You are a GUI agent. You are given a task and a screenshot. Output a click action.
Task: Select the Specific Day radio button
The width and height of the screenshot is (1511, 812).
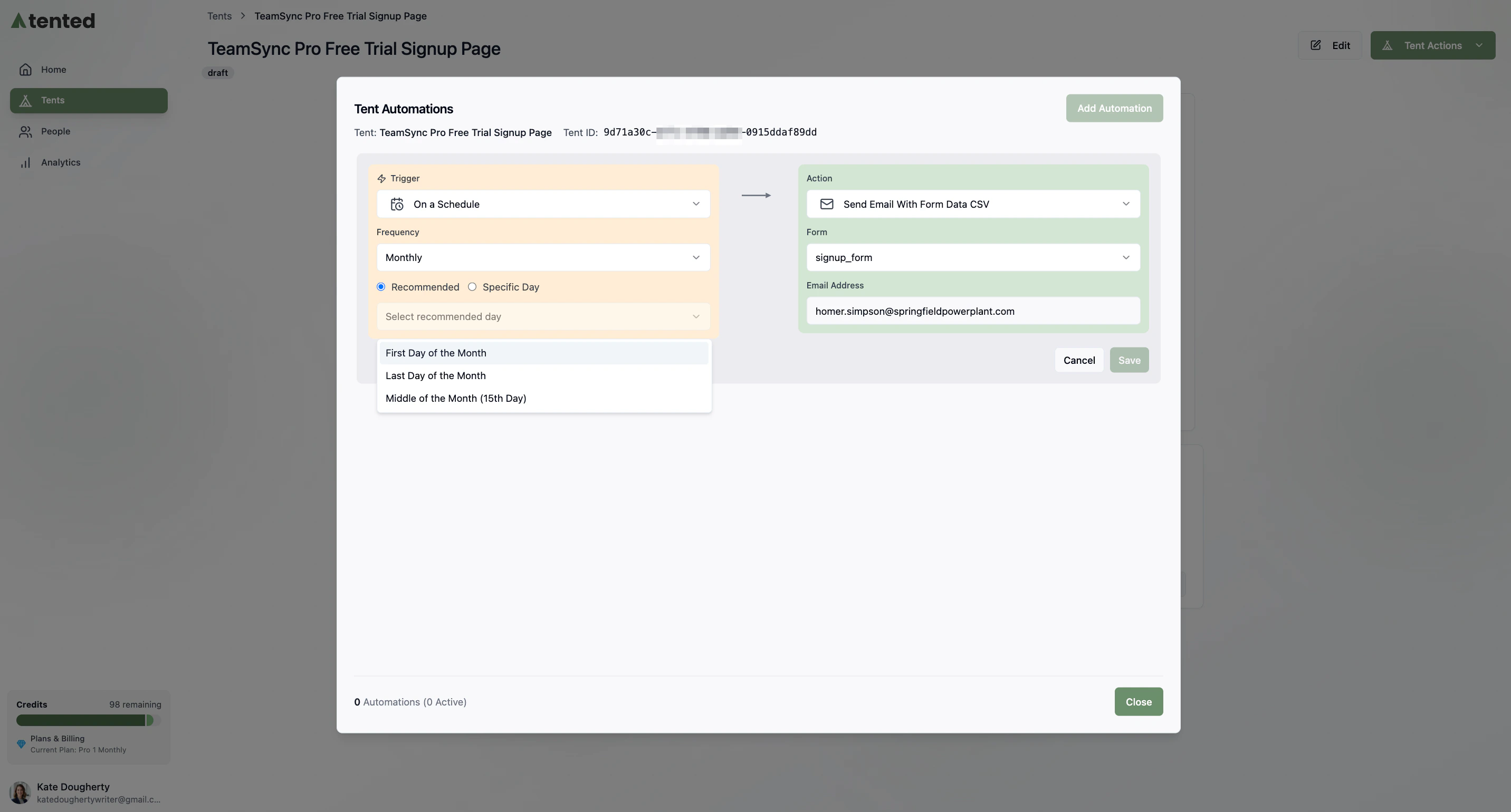pos(473,287)
